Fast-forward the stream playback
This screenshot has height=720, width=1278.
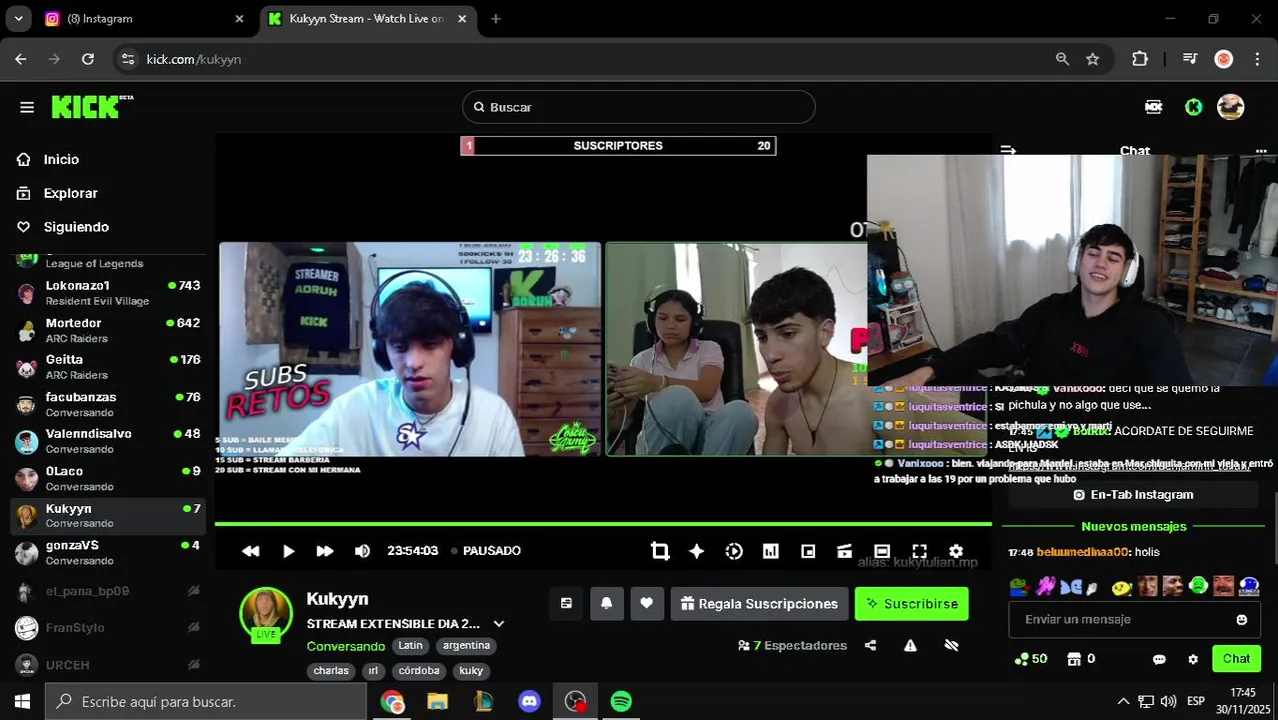(x=325, y=551)
